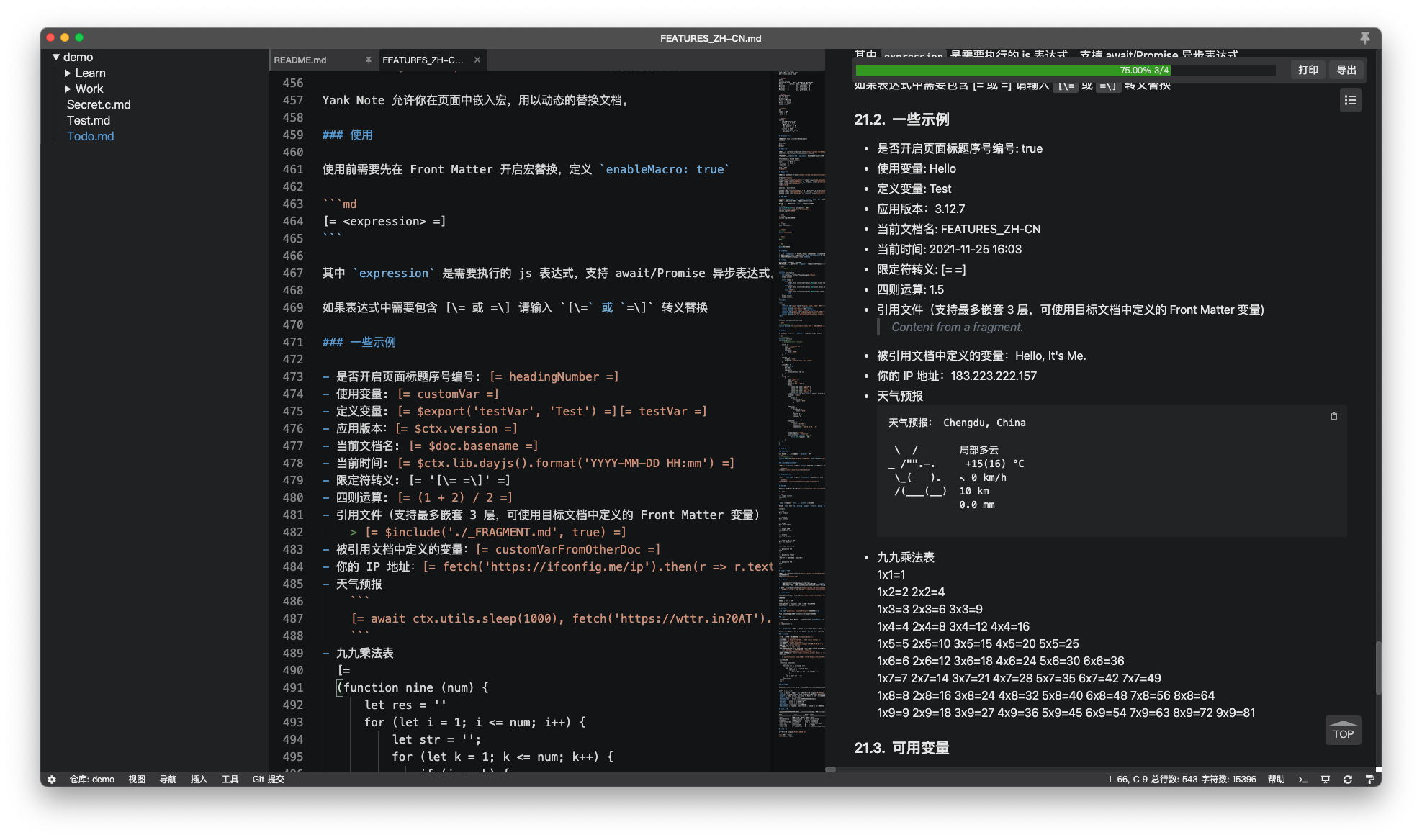Click the 字符数: 15396 character count

coord(1228,779)
